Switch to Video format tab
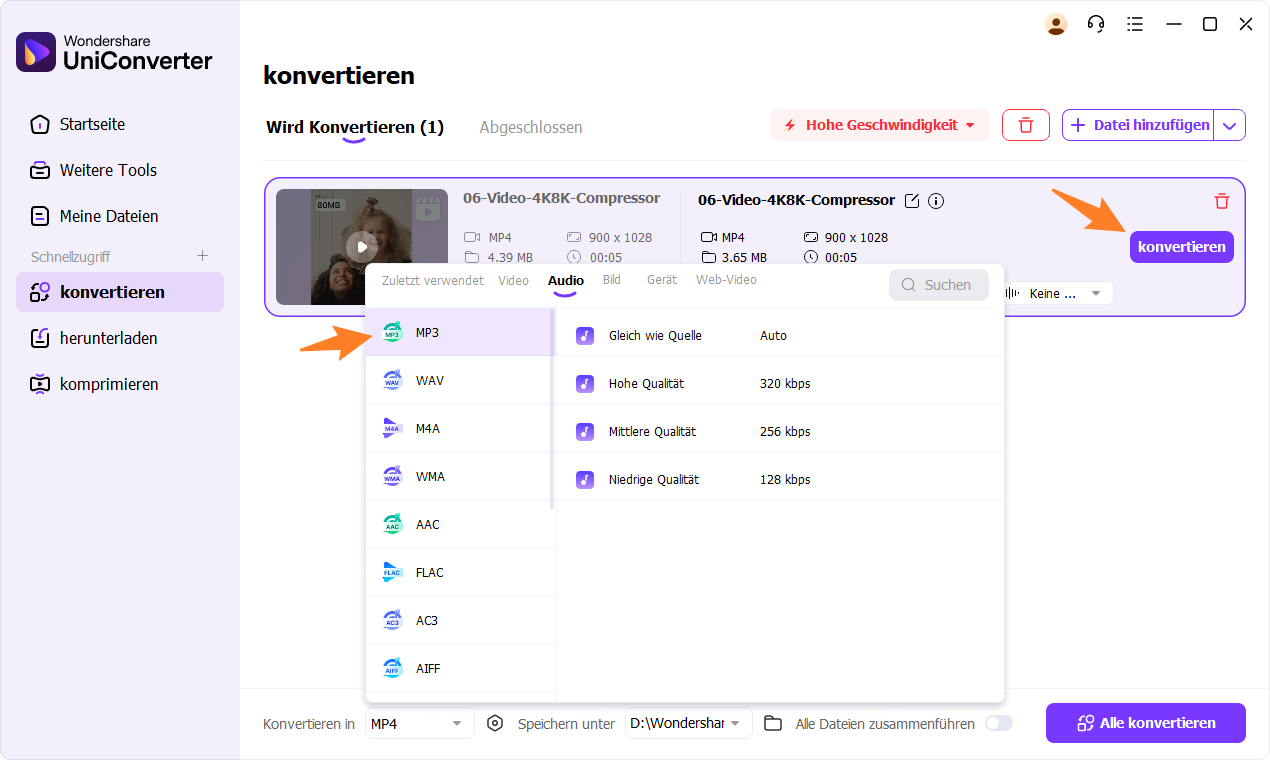Viewport: 1270px width, 760px height. (x=513, y=280)
